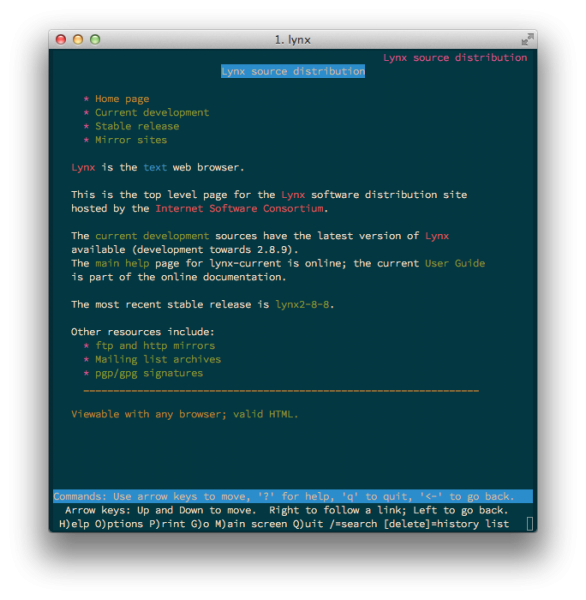Viewport: 586px width, 600px height.
Task: Click the red close window button
Action: (61, 39)
